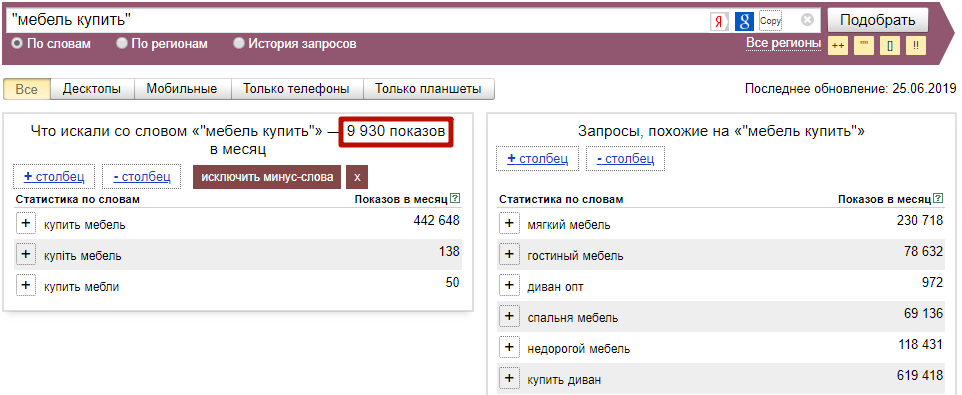Add 'купить мебель' with its plus button
The image size is (962, 395).
click(26, 224)
